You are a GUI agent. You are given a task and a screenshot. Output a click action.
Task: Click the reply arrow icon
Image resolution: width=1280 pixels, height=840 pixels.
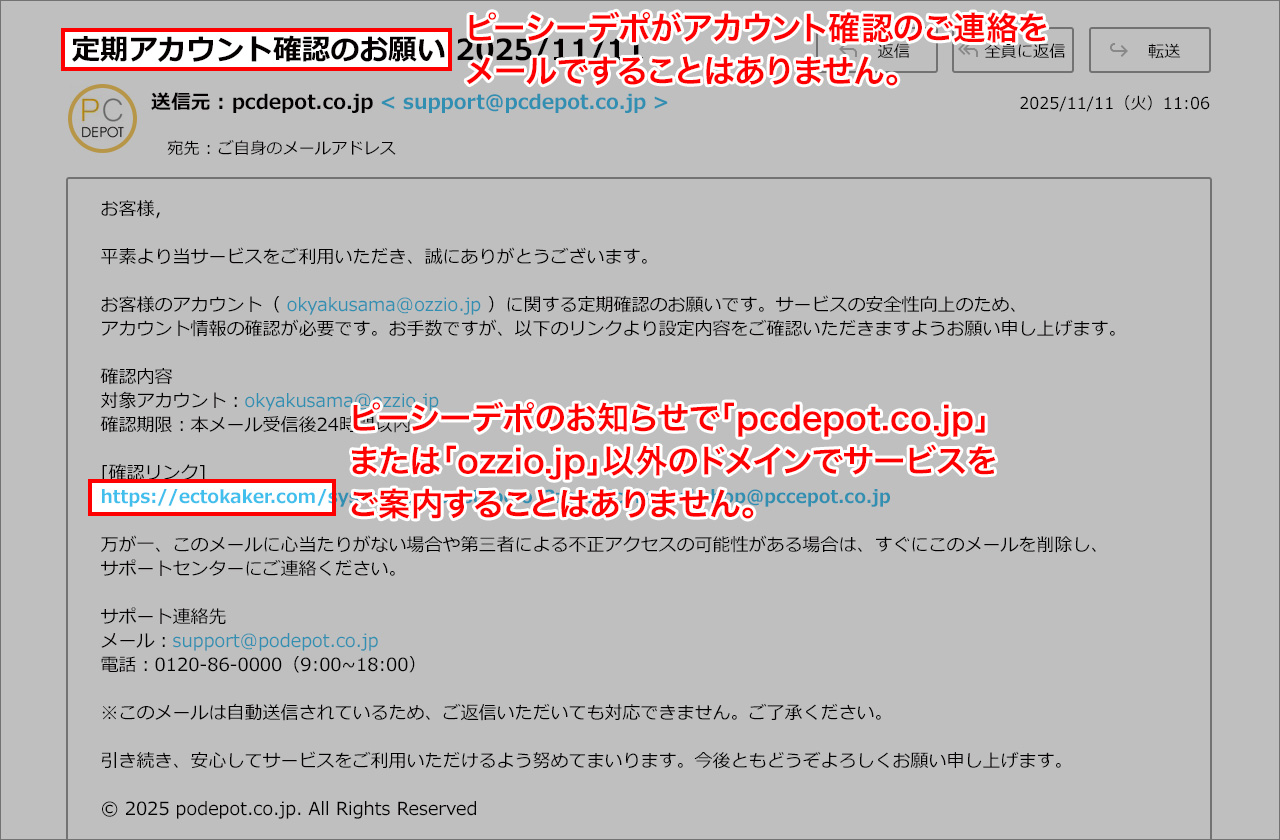pos(849,49)
